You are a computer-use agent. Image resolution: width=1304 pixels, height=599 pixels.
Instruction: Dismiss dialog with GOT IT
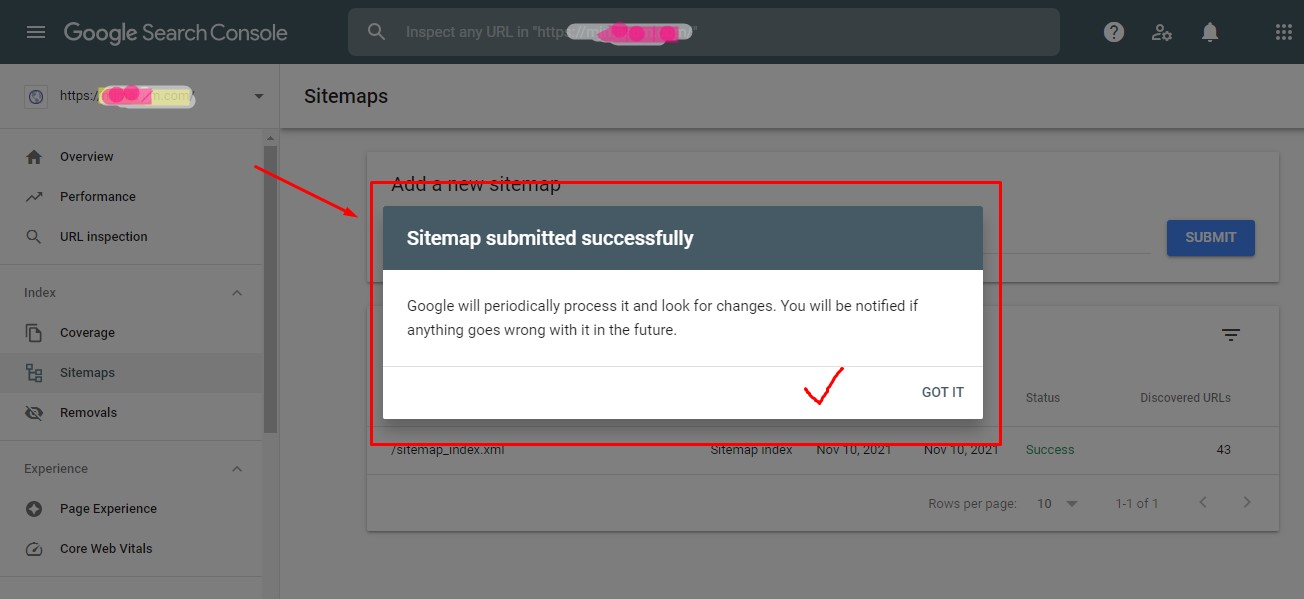tap(942, 392)
